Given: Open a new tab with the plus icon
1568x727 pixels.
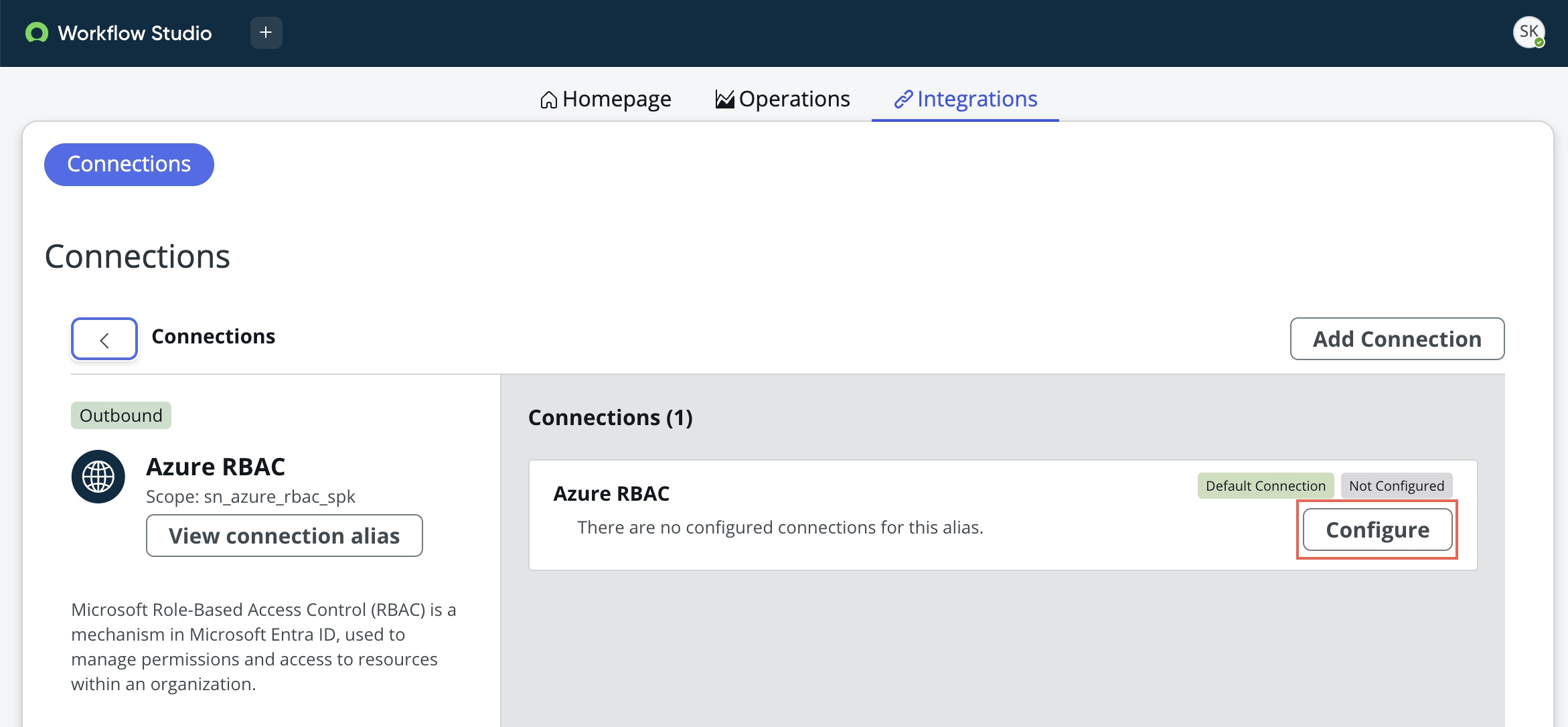Looking at the screenshot, I should 266,33.
